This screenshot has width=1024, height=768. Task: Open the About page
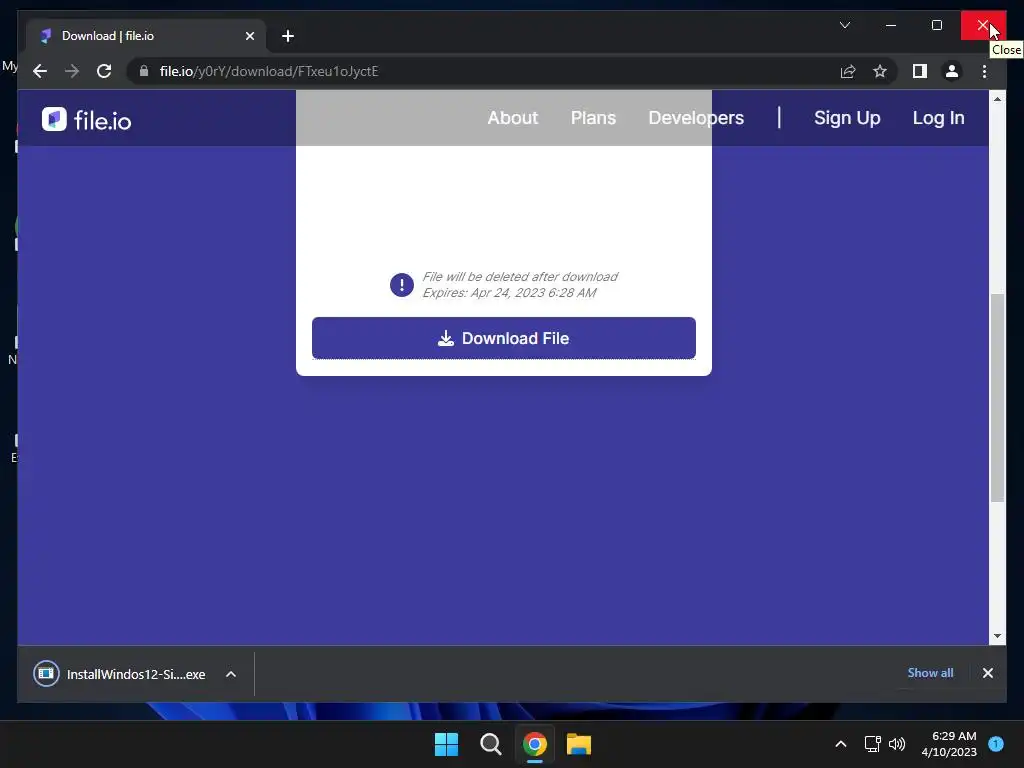tap(513, 118)
